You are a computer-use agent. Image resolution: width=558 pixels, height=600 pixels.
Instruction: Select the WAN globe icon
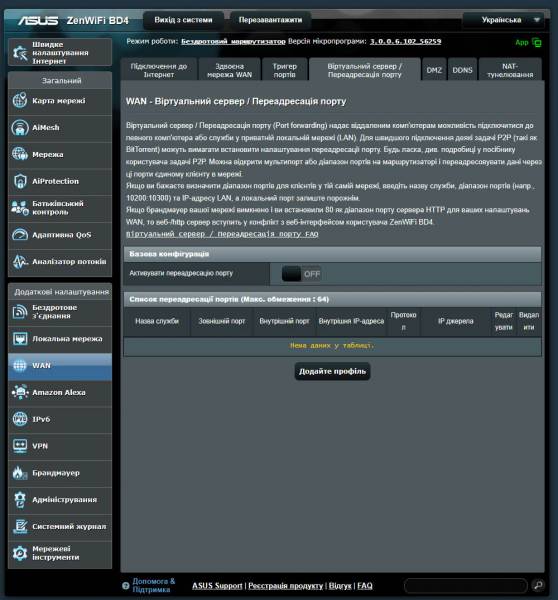tap(20, 365)
